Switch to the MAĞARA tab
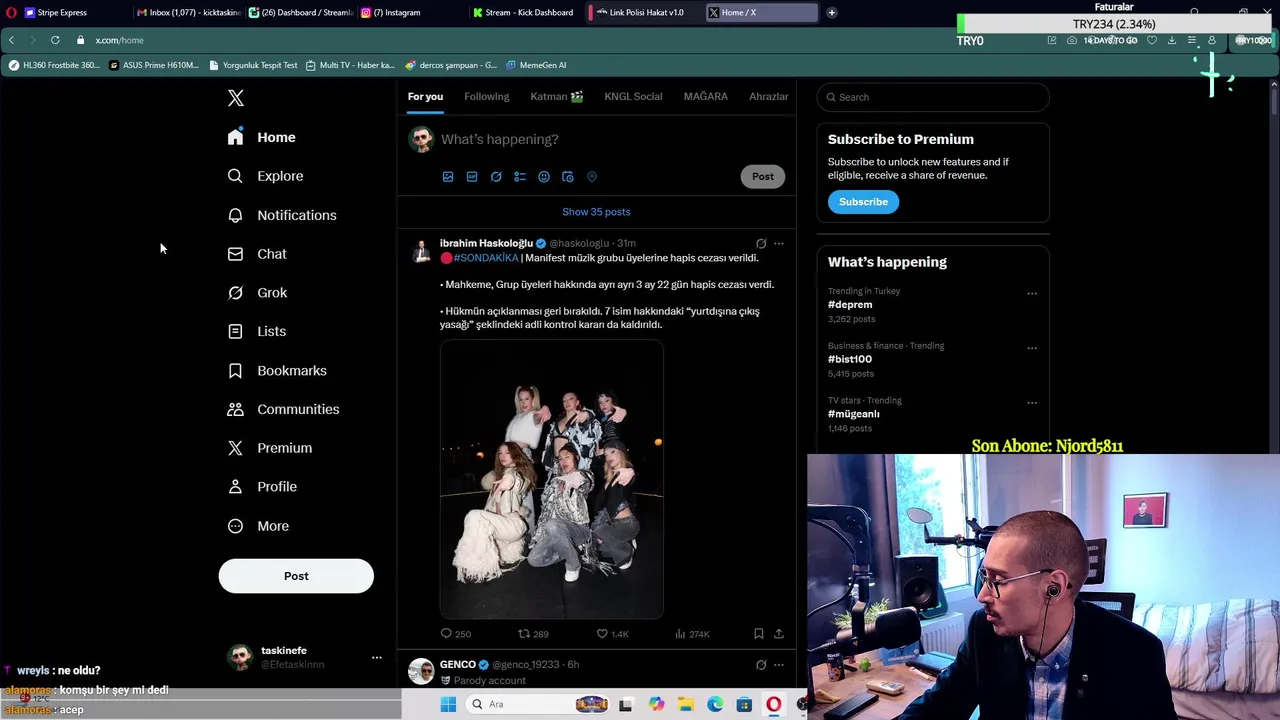1280x720 pixels. coord(706,96)
